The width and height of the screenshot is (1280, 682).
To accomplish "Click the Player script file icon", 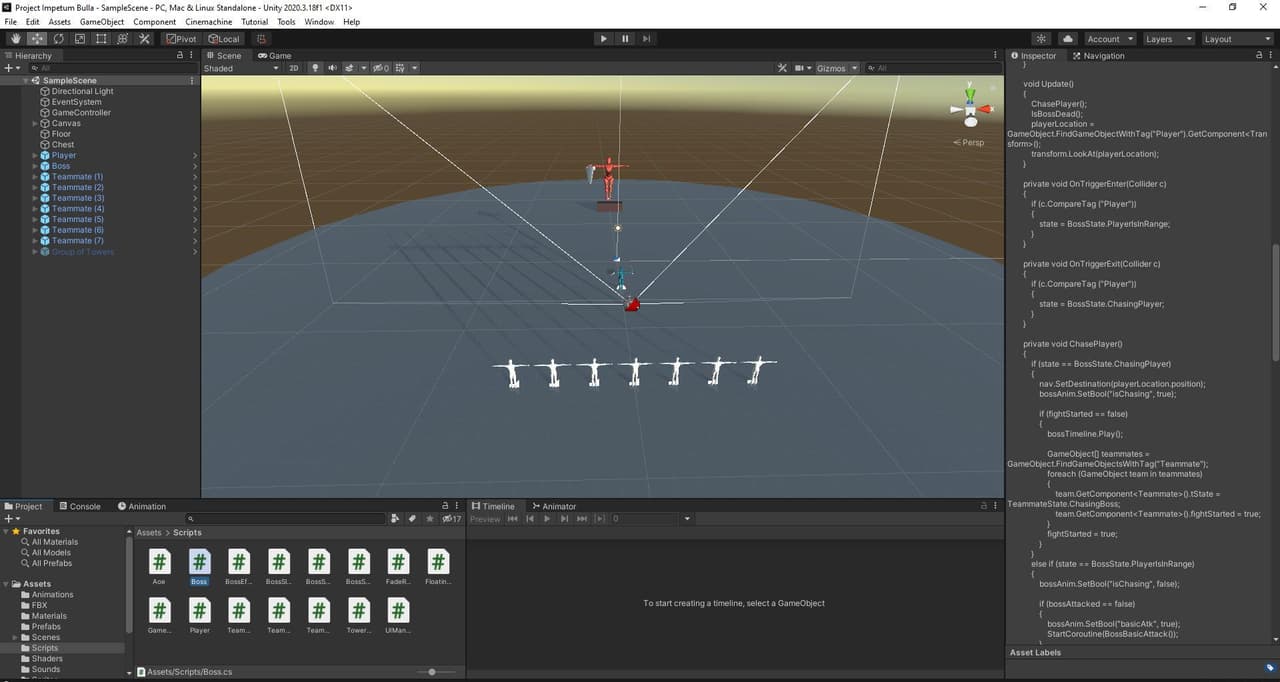I will [x=200, y=610].
